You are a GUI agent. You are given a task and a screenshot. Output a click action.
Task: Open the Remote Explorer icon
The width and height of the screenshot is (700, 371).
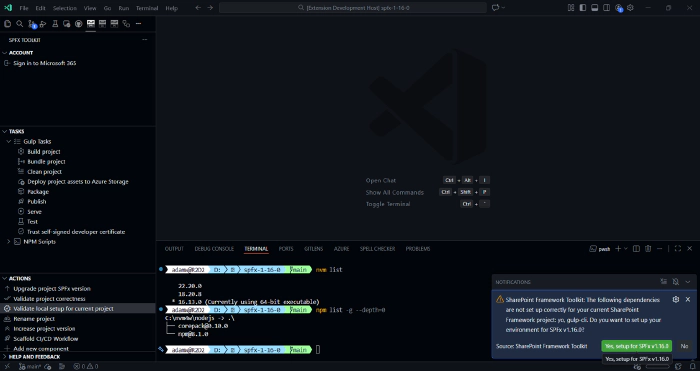pyautogui.click(x=67, y=24)
